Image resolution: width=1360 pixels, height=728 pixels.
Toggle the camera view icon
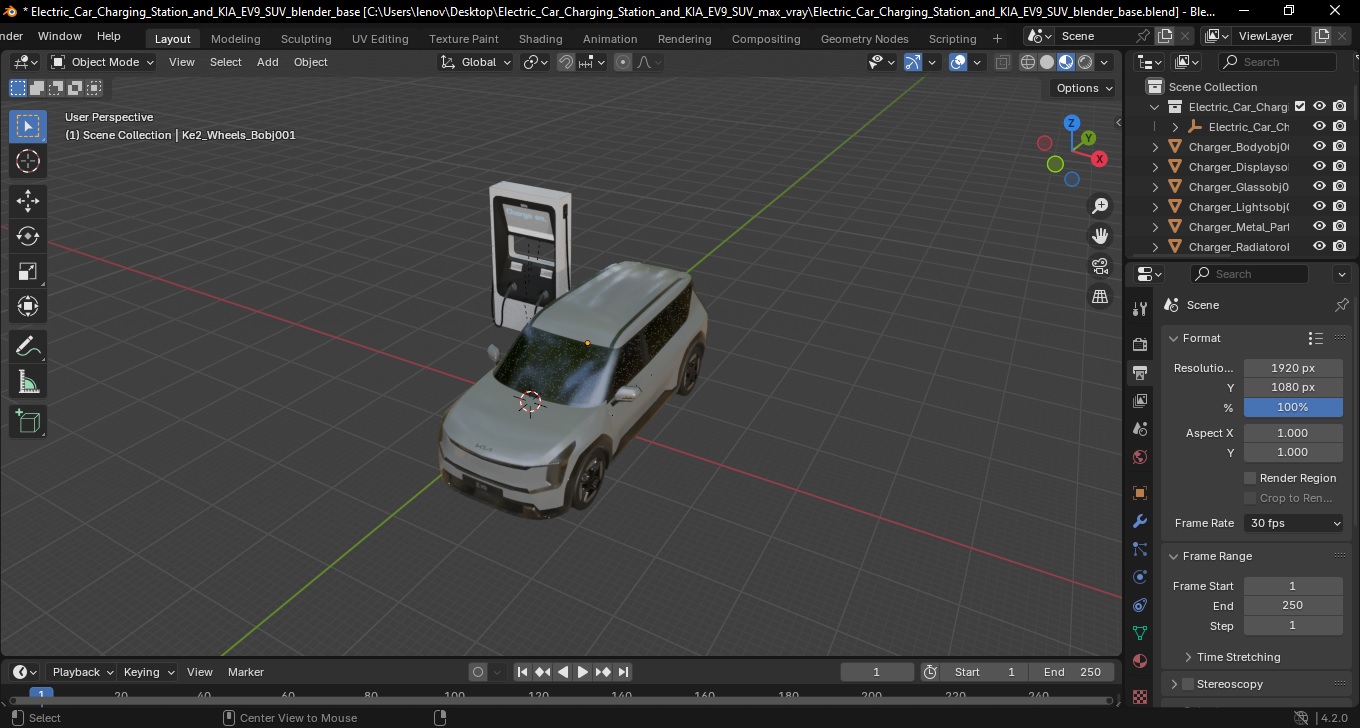point(1100,266)
